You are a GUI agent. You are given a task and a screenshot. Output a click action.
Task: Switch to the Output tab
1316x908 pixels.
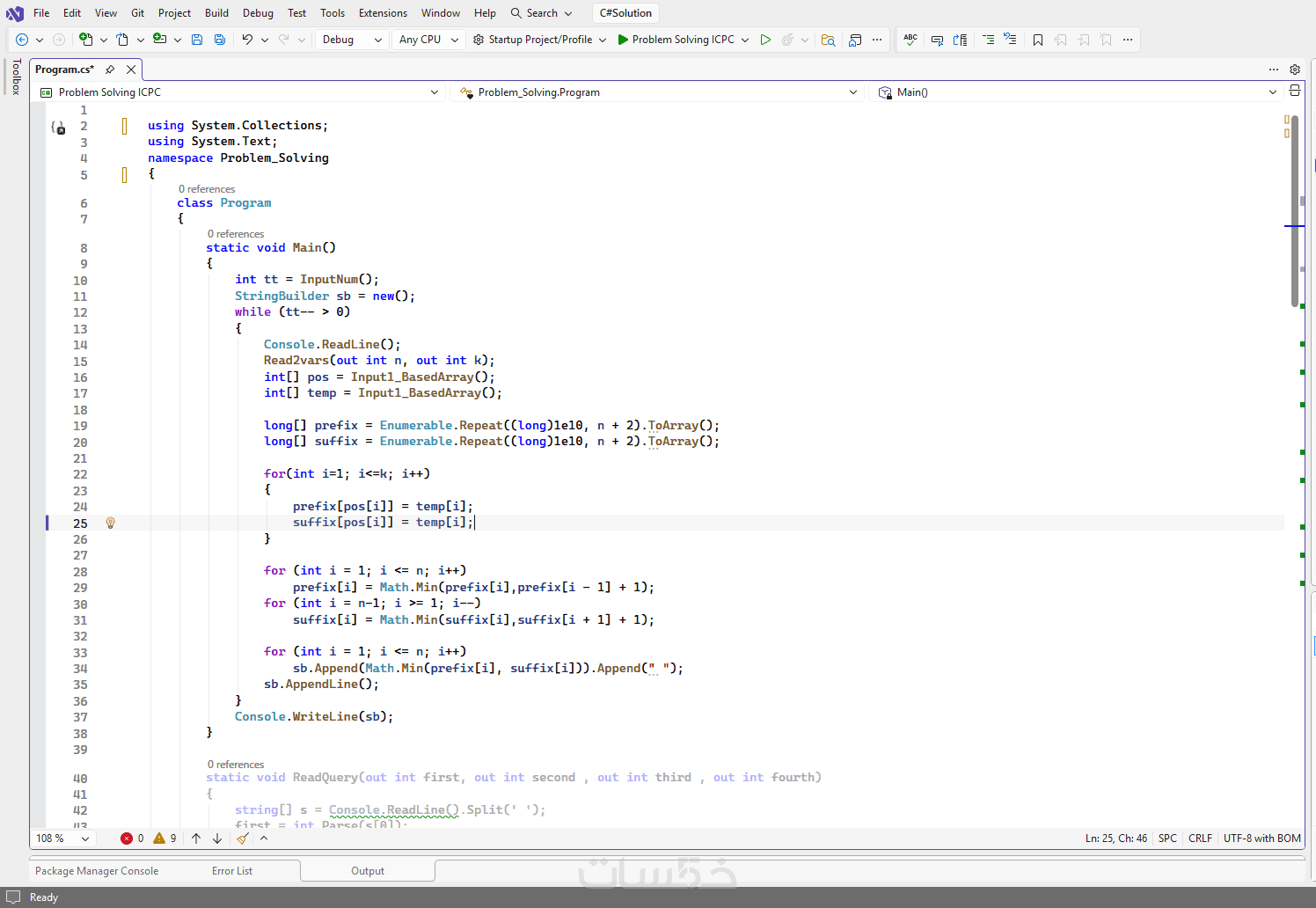pyautogui.click(x=368, y=871)
